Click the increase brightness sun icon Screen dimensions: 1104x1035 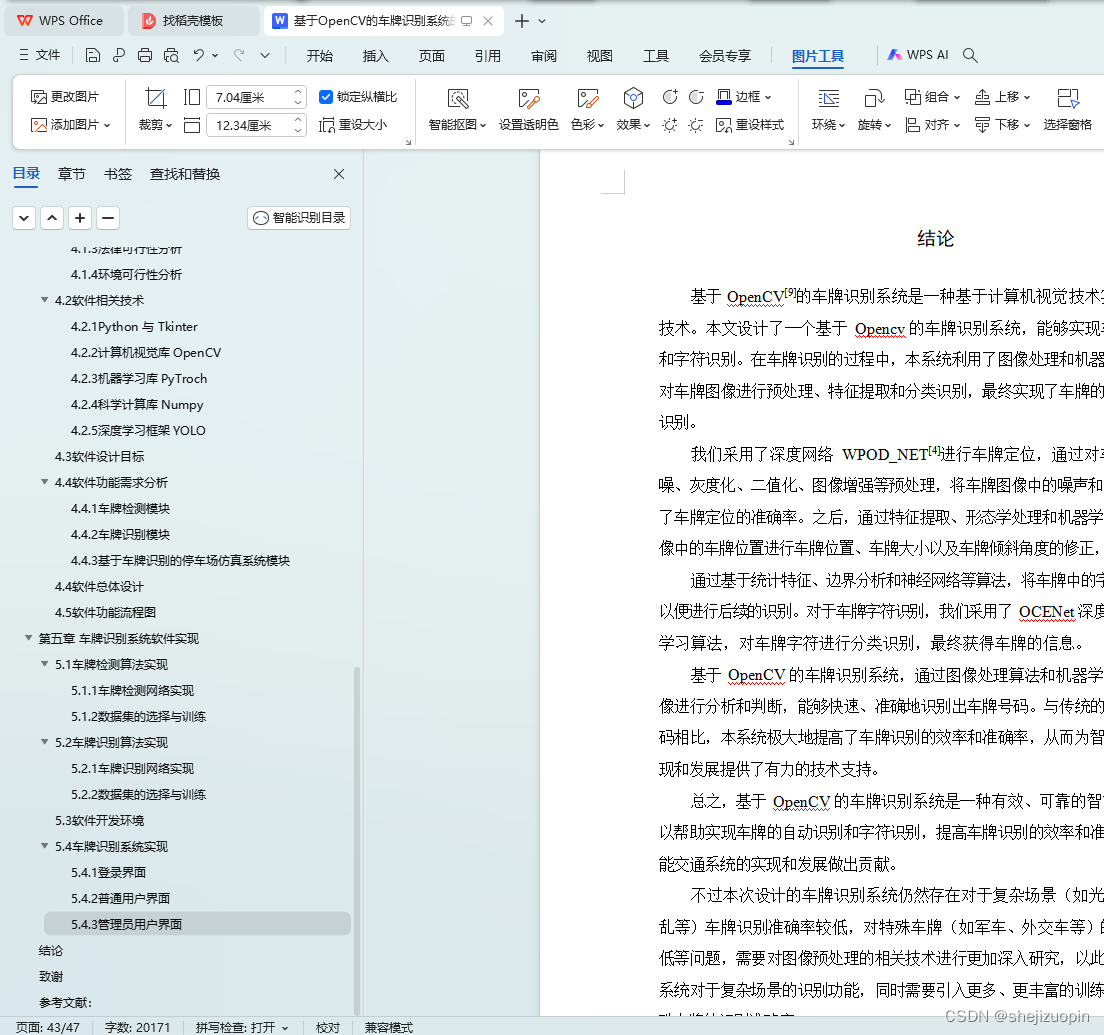tap(670, 125)
